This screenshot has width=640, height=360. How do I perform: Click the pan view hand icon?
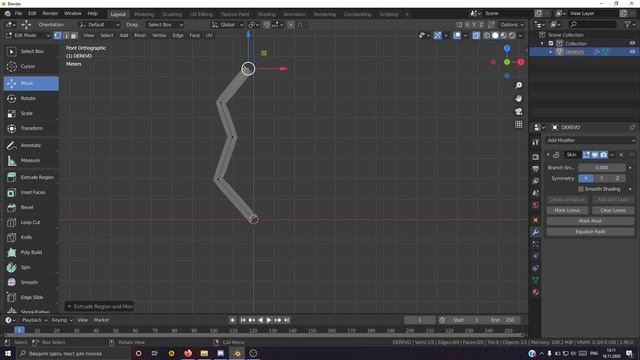coord(518,98)
